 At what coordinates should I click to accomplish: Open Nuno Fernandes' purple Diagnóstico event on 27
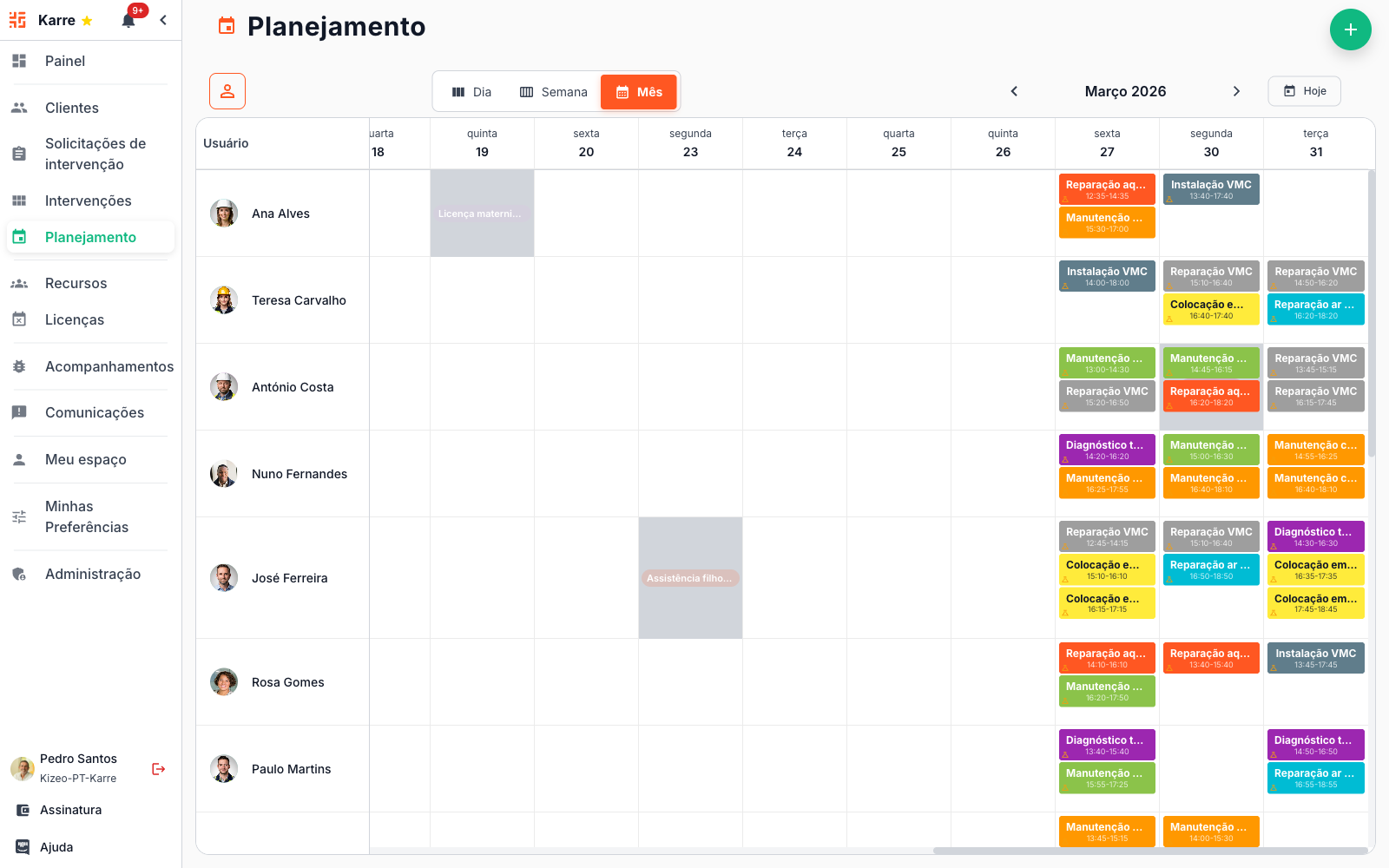tap(1107, 450)
